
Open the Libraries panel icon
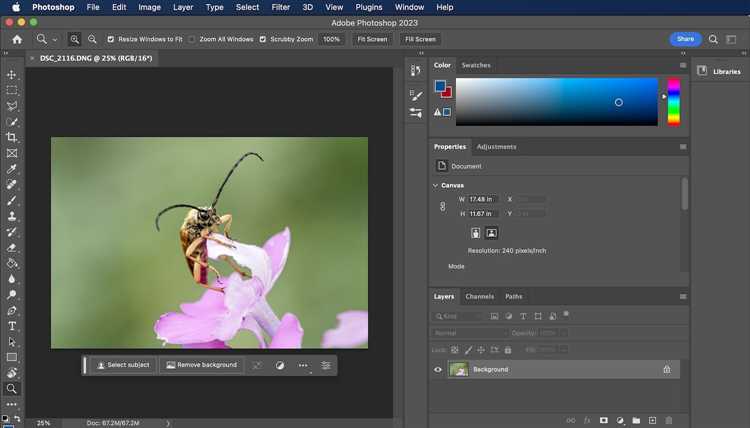click(x=702, y=71)
